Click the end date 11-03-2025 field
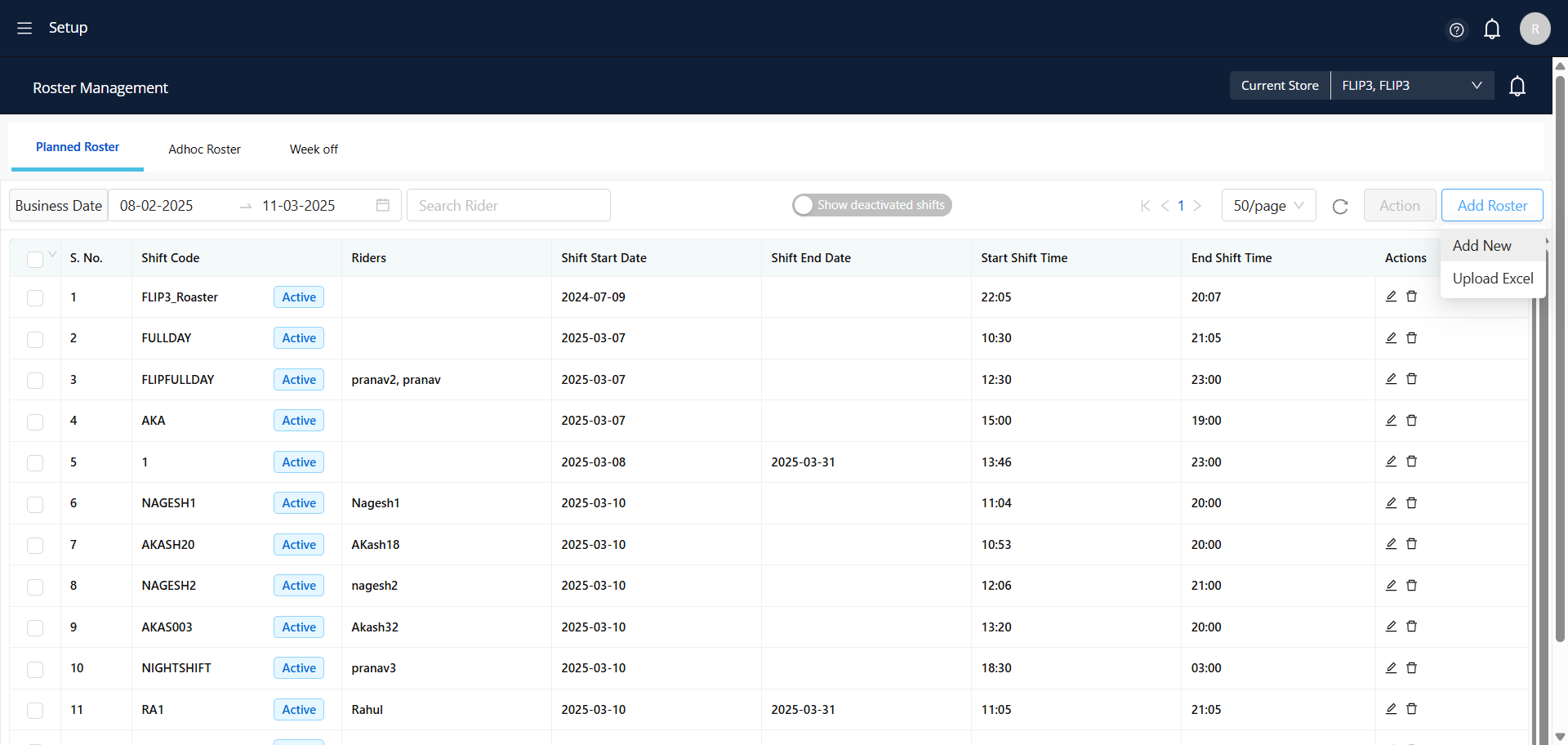Image resolution: width=1568 pixels, height=745 pixels. click(299, 206)
